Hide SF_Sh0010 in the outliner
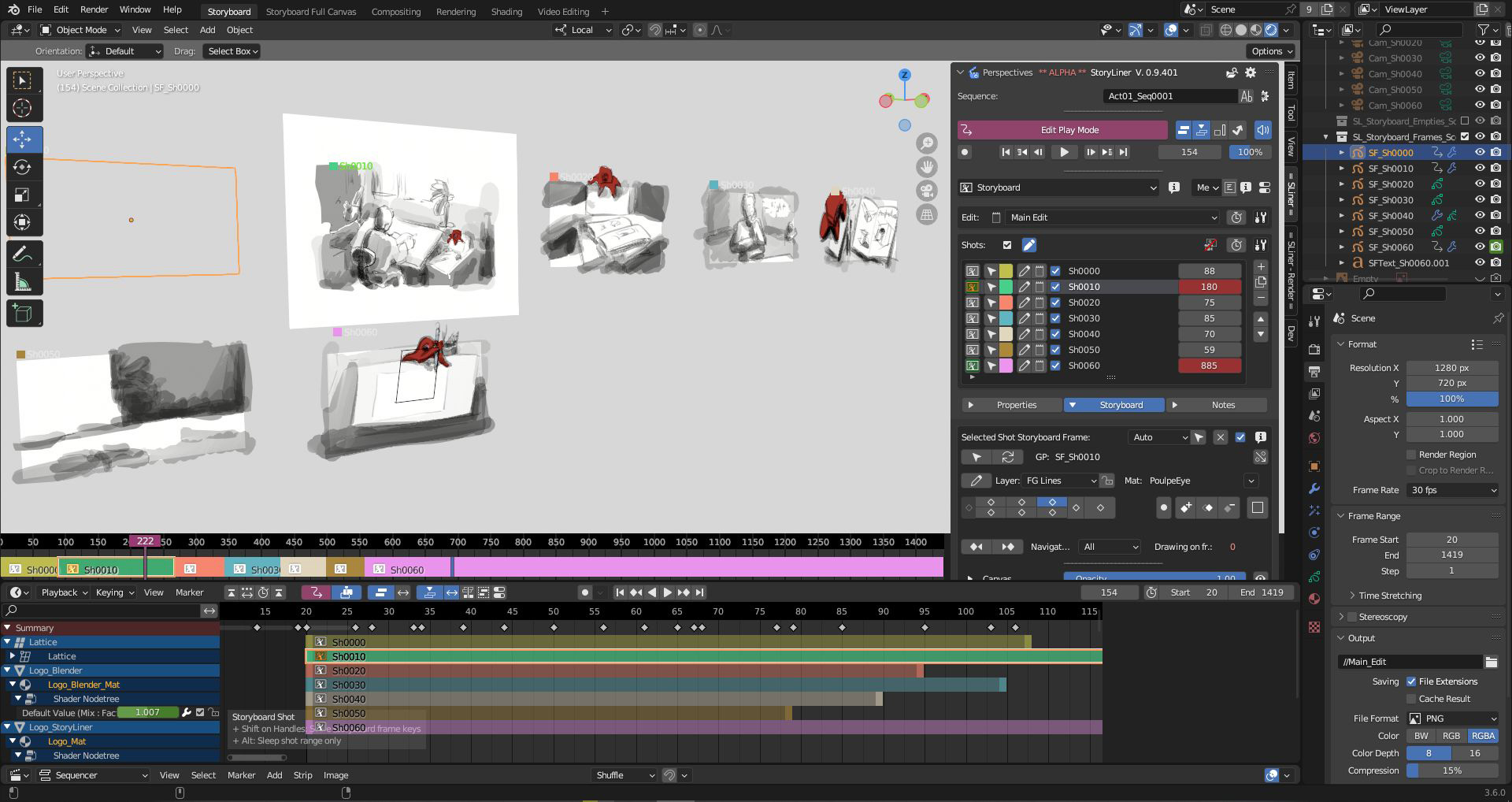1512x802 pixels. point(1480,169)
